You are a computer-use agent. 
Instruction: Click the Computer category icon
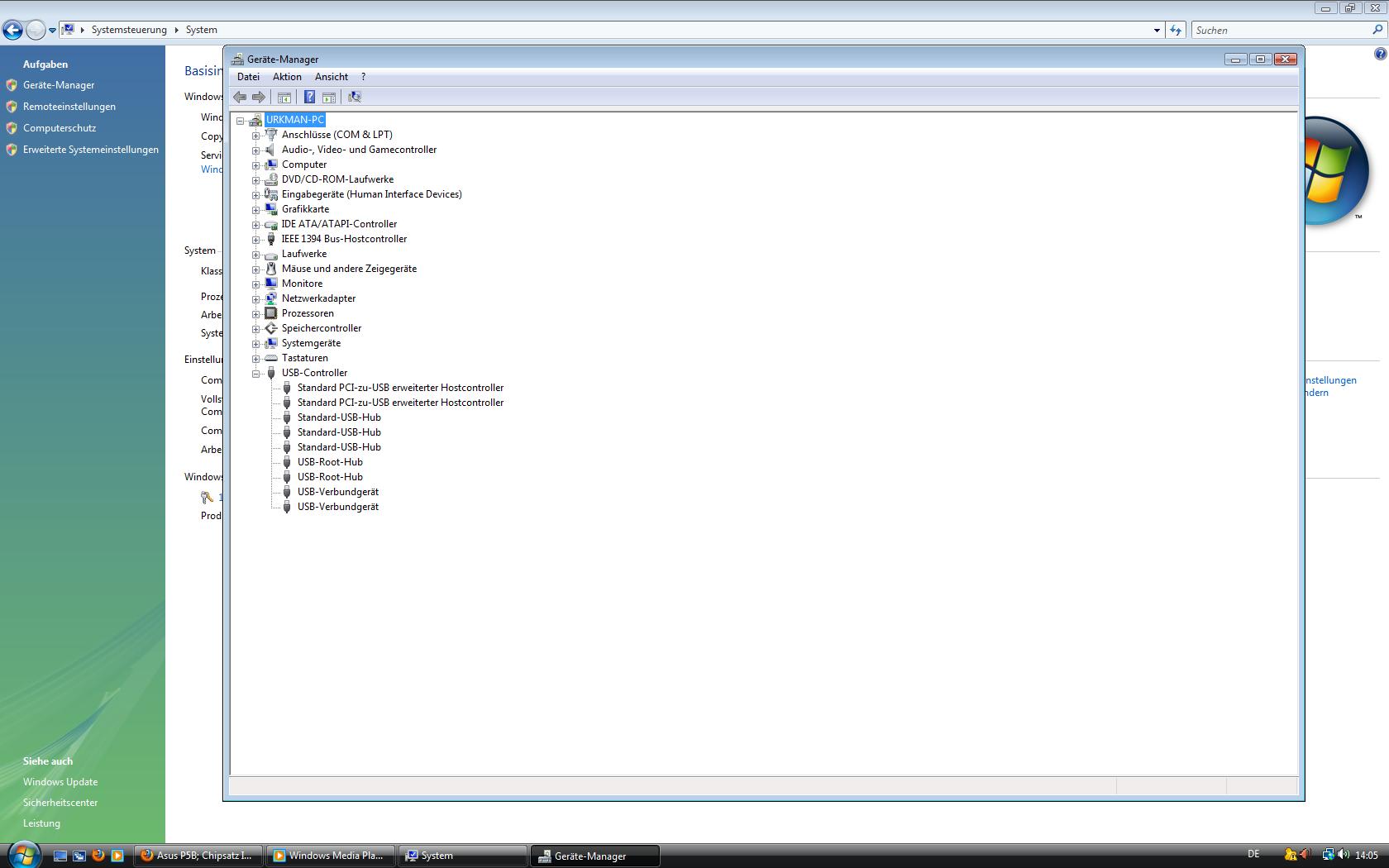pyautogui.click(x=271, y=165)
